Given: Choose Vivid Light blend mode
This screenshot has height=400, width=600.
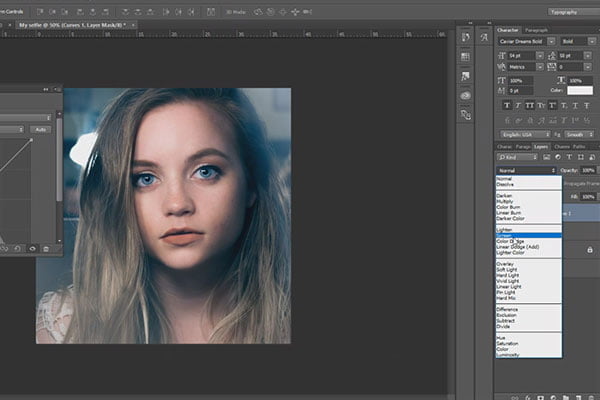Looking at the screenshot, I should tap(528, 281).
